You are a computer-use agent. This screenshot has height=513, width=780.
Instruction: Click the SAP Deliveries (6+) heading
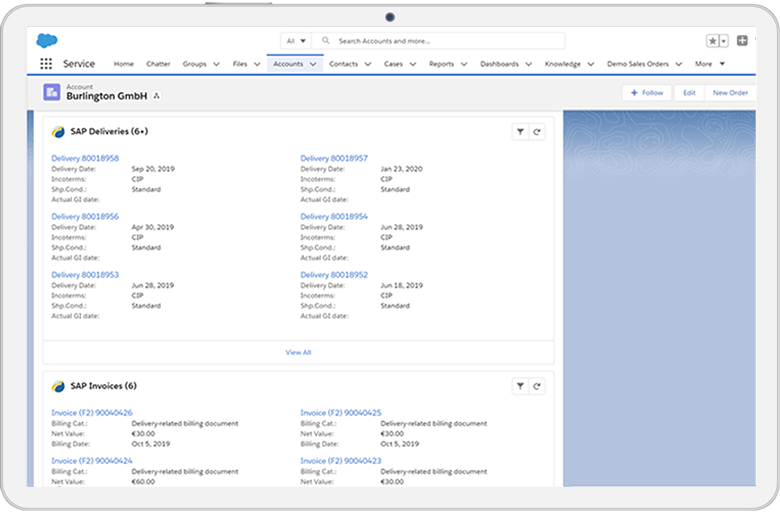click(x=109, y=131)
